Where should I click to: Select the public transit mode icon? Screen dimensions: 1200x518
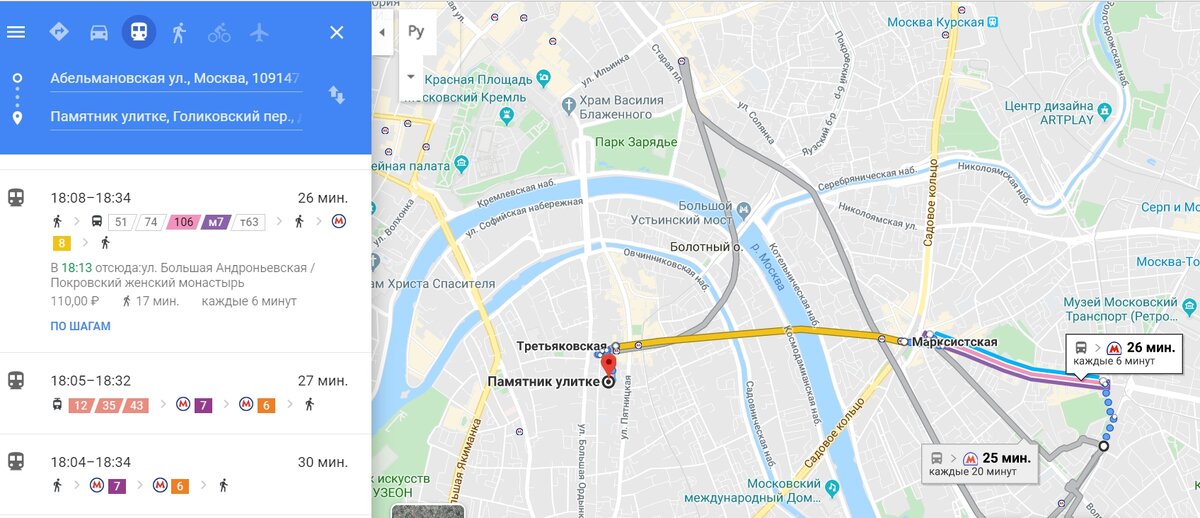point(139,32)
